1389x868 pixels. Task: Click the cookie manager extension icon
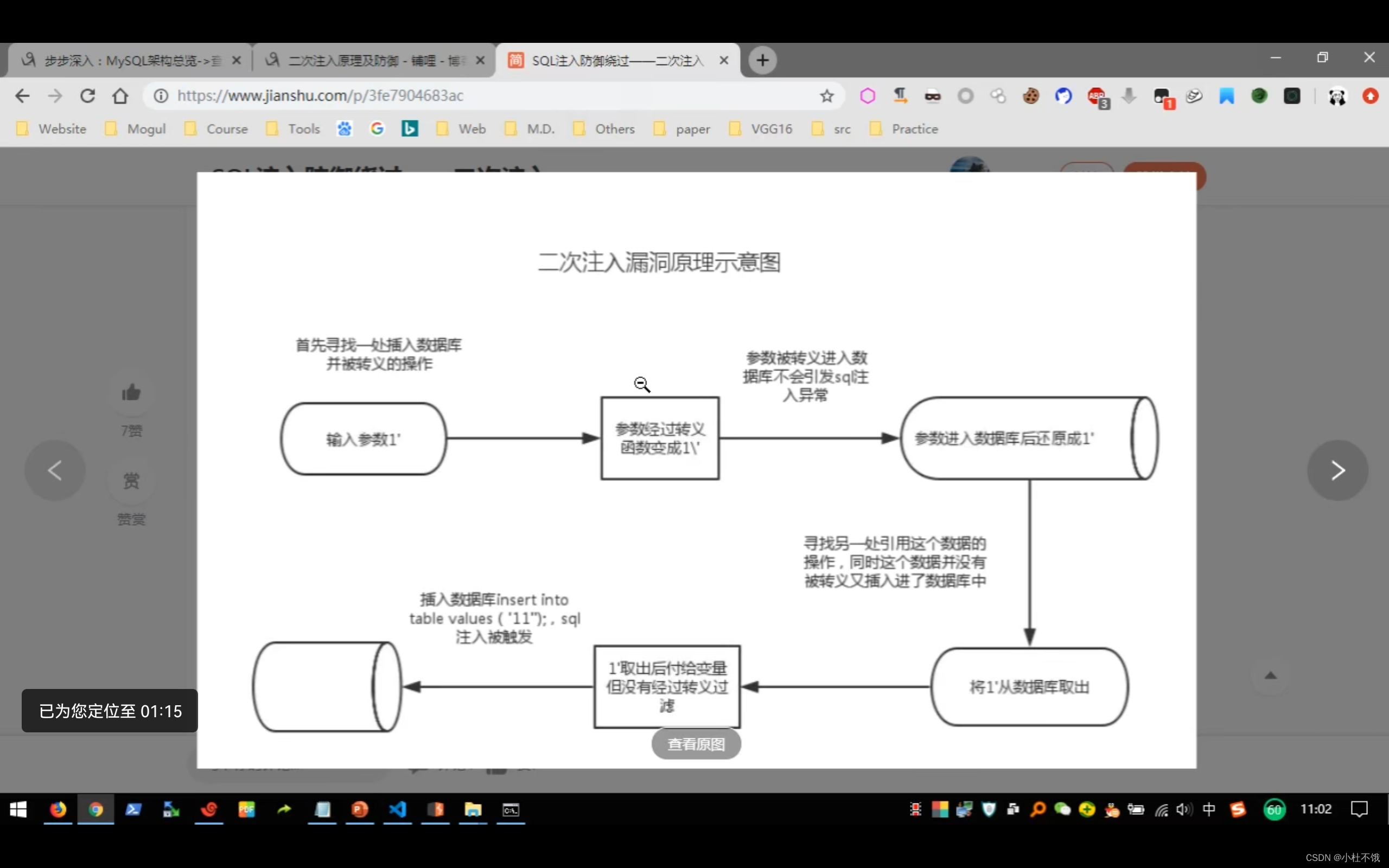[x=1031, y=97]
